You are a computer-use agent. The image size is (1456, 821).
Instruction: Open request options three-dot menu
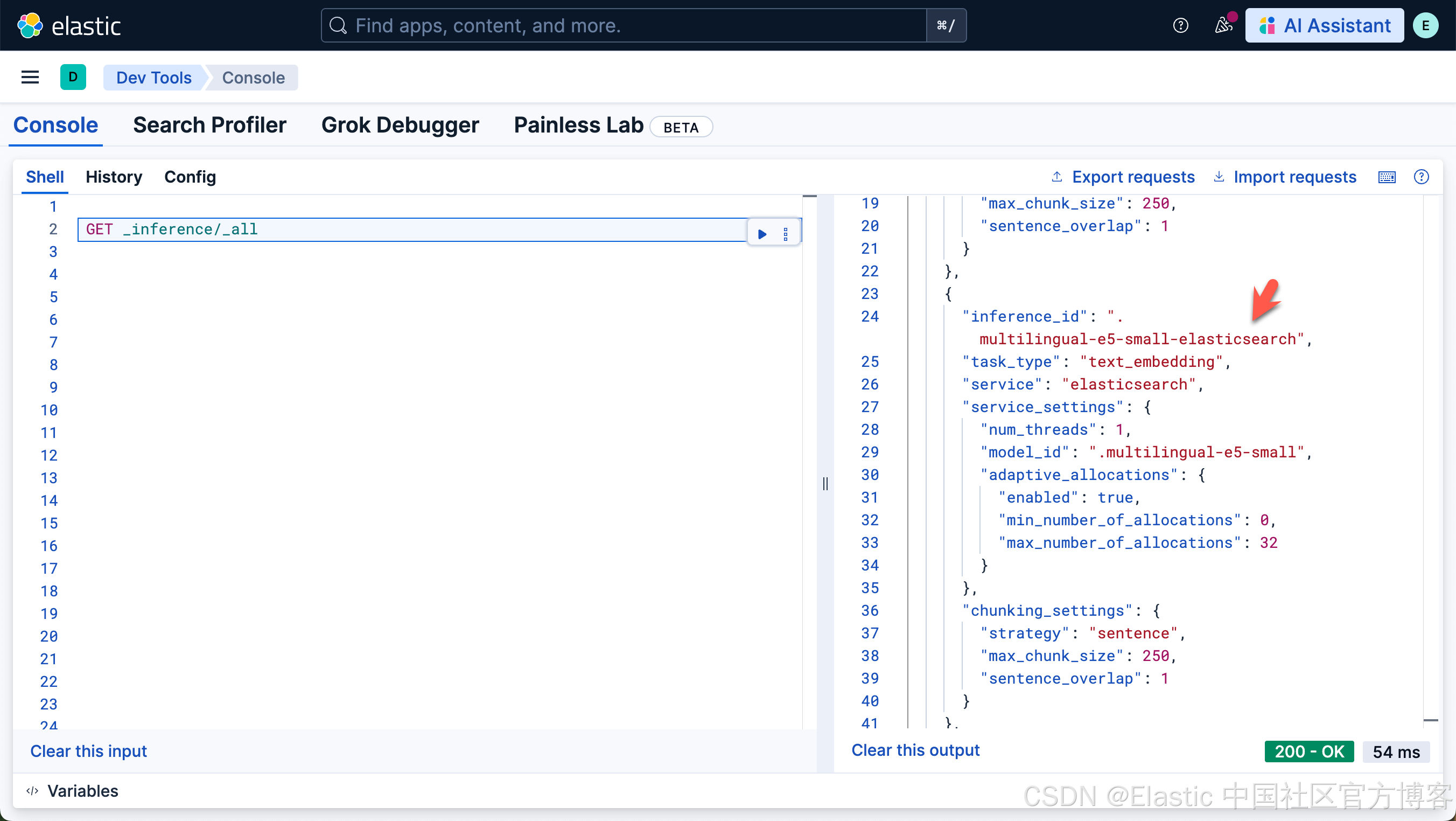click(x=786, y=233)
